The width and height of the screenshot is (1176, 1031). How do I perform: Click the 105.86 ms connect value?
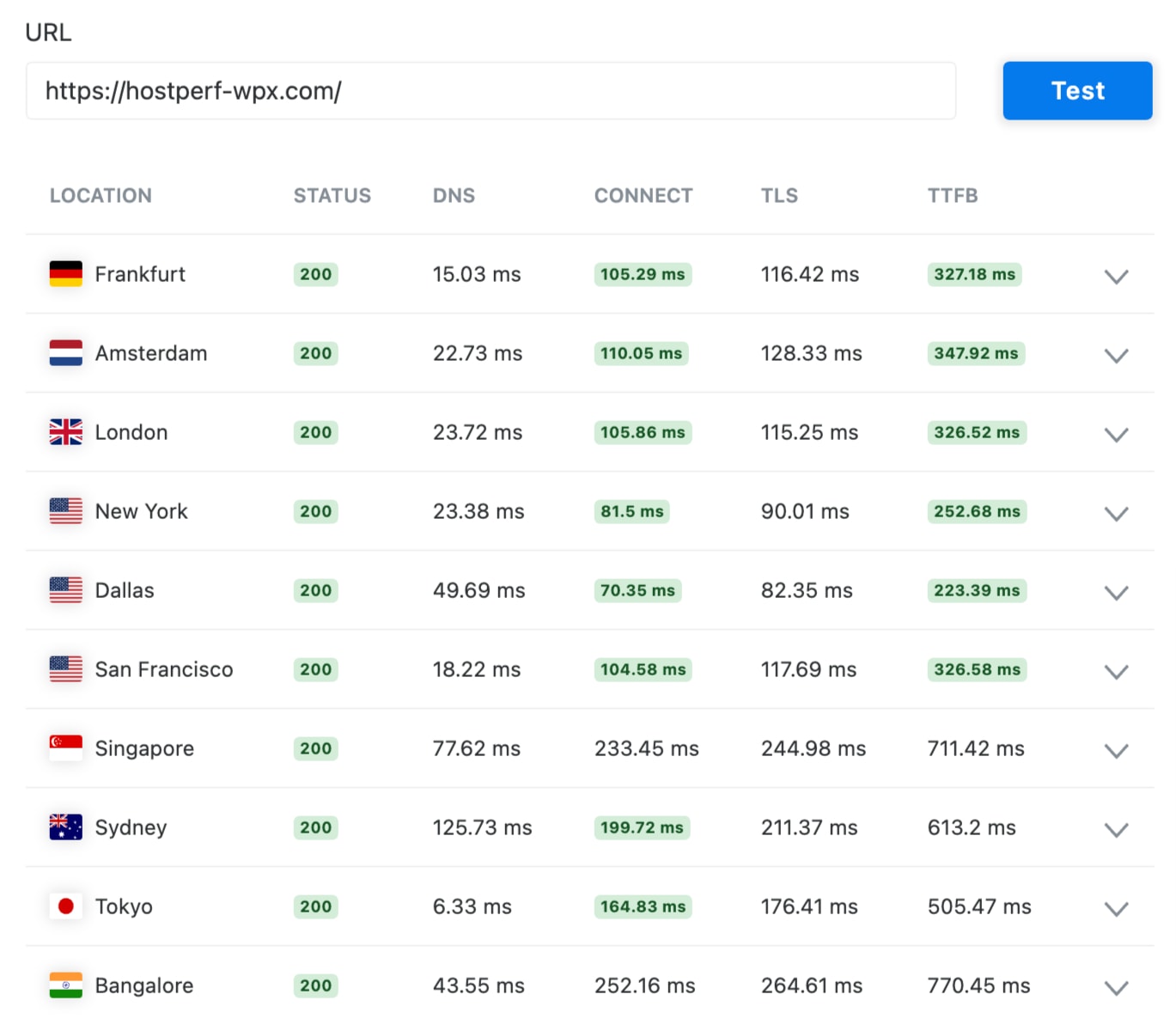click(643, 432)
